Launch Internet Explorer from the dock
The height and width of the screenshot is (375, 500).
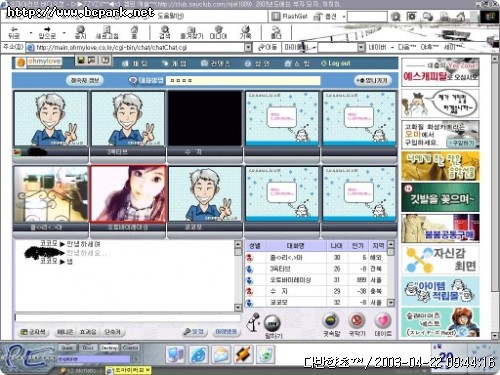[x=198, y=355]
